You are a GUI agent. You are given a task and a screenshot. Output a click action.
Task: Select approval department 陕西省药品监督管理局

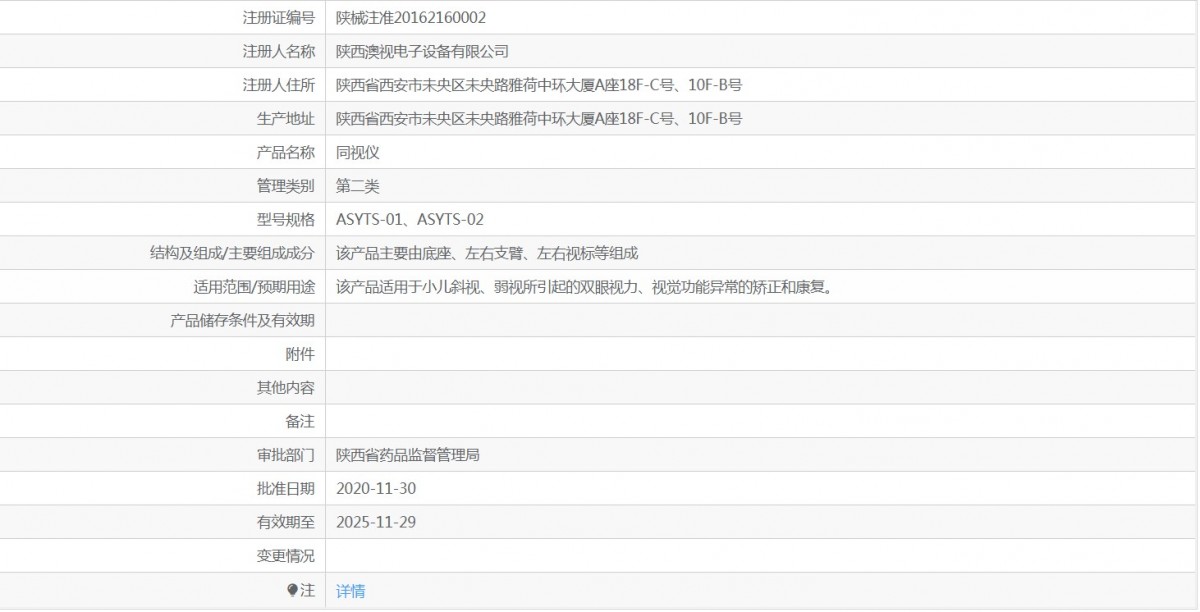coord(408,455)
